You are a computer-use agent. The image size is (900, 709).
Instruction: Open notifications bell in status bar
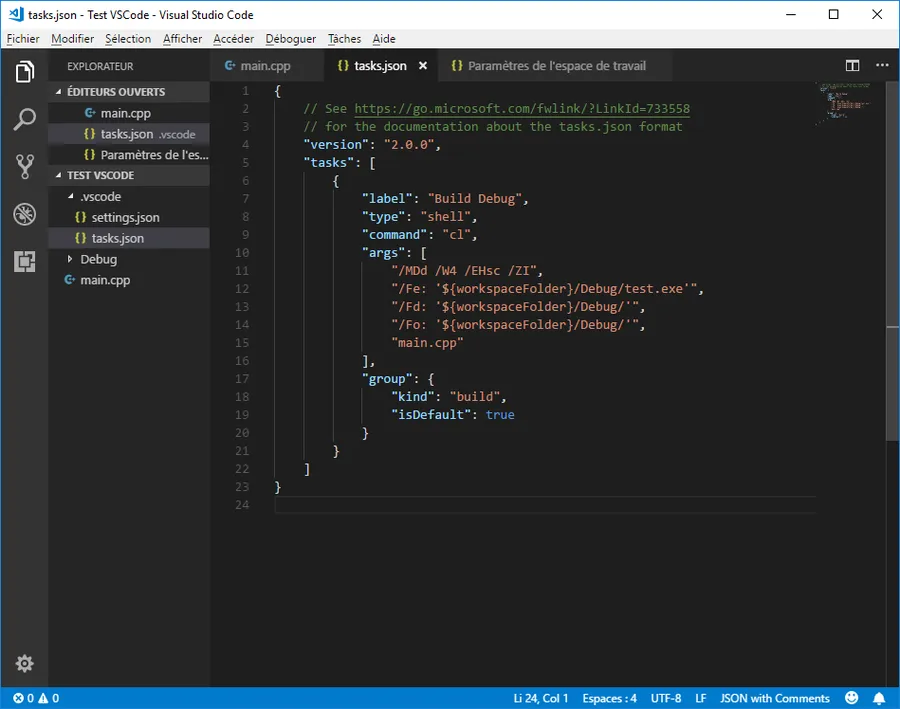pyautogui.click(x=879, y=698)
